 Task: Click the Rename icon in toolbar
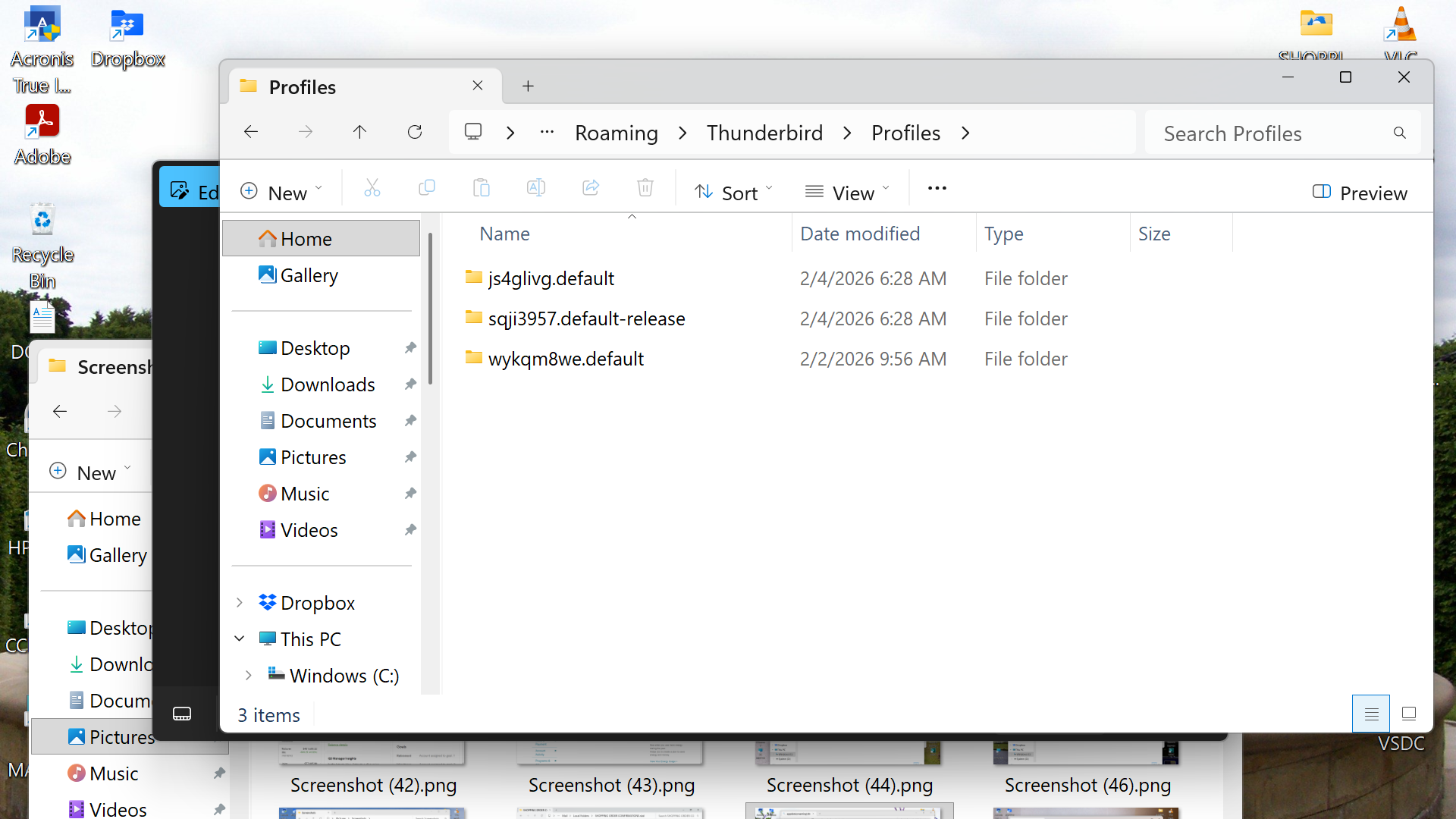point(536,188)
